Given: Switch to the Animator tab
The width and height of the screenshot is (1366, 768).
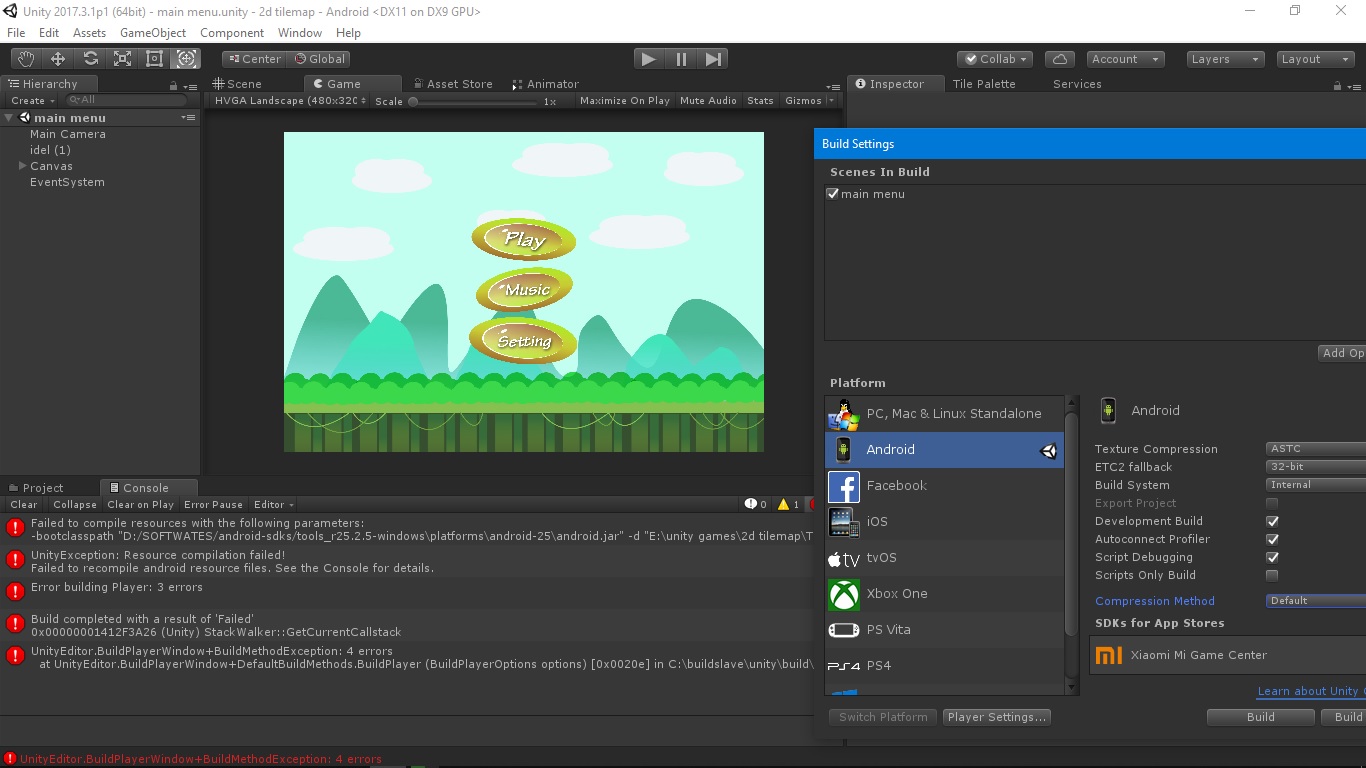Looking at the screenshot, I should [545, 84].
